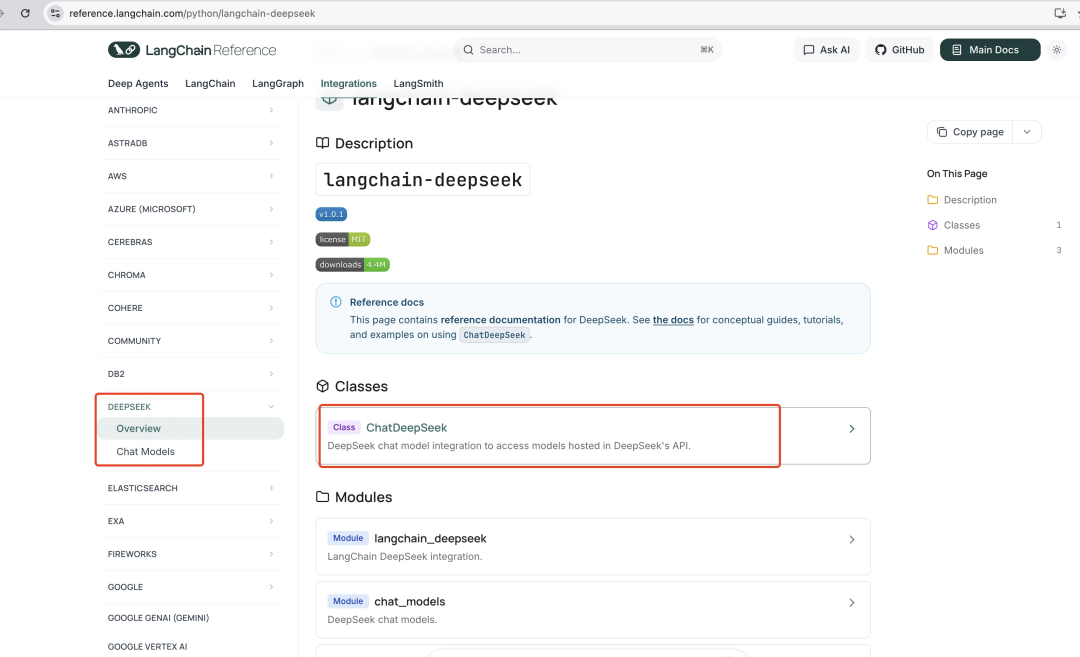1080x657 pixels.
Task: Open Main Docs button
Action: (989, 50)
